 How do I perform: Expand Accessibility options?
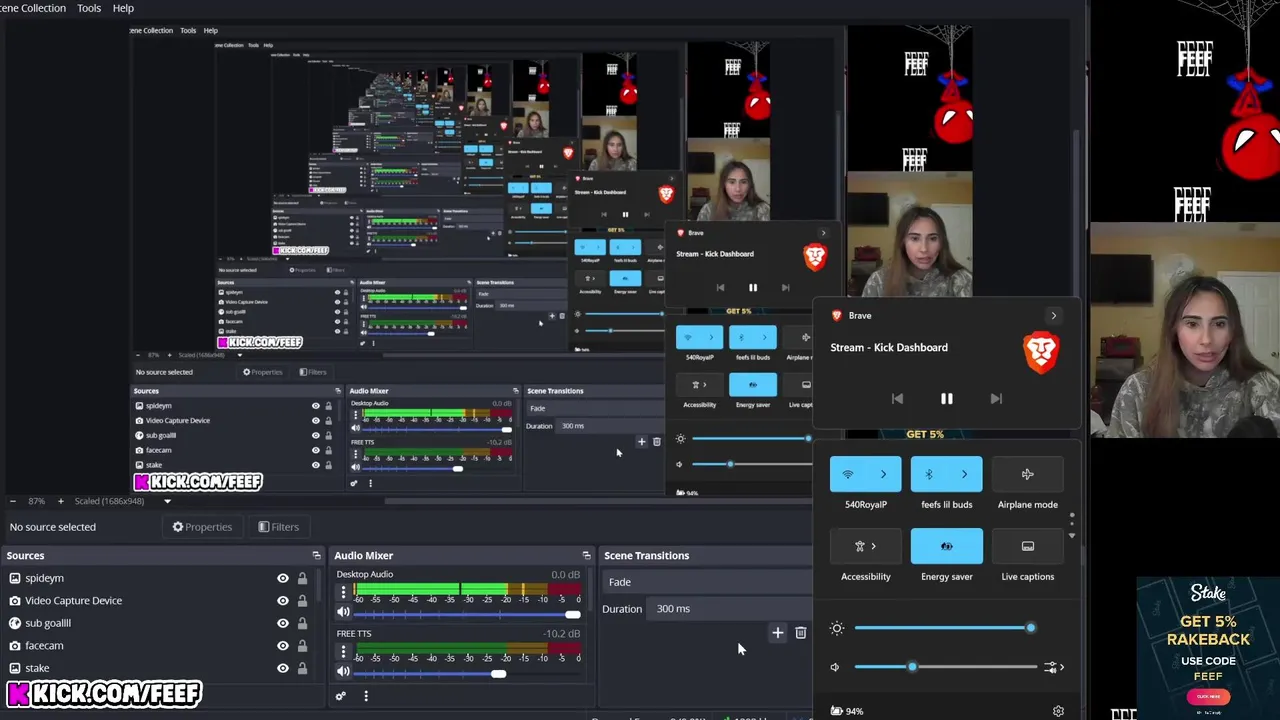865,546
